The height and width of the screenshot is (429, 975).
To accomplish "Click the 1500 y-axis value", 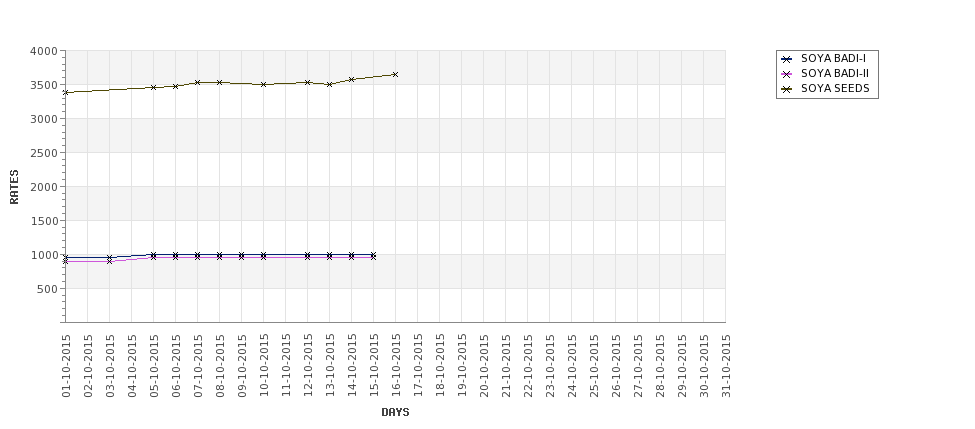I will [44, 221].
